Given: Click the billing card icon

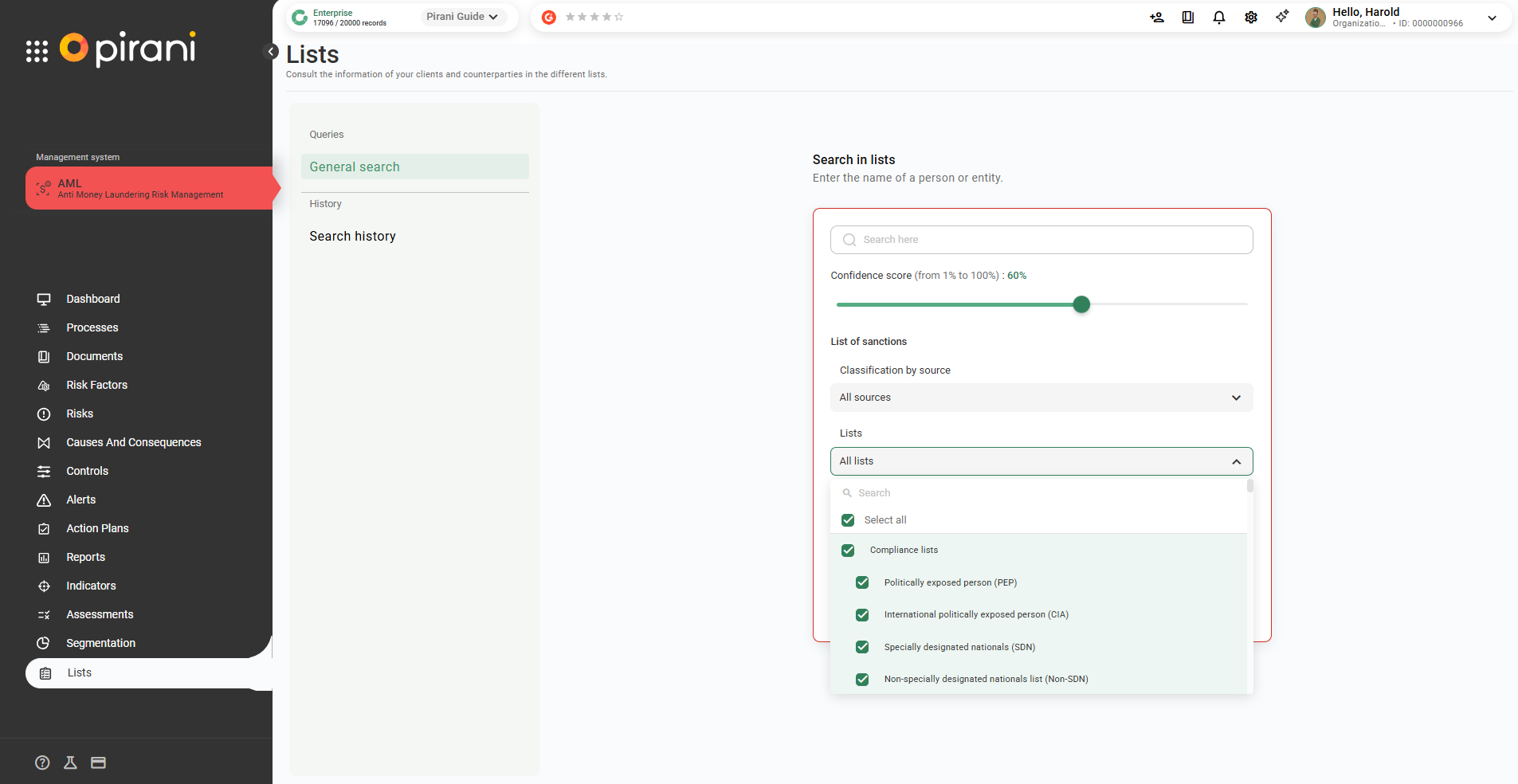Looking at the screenshot, I should click(x=98, y=762).
